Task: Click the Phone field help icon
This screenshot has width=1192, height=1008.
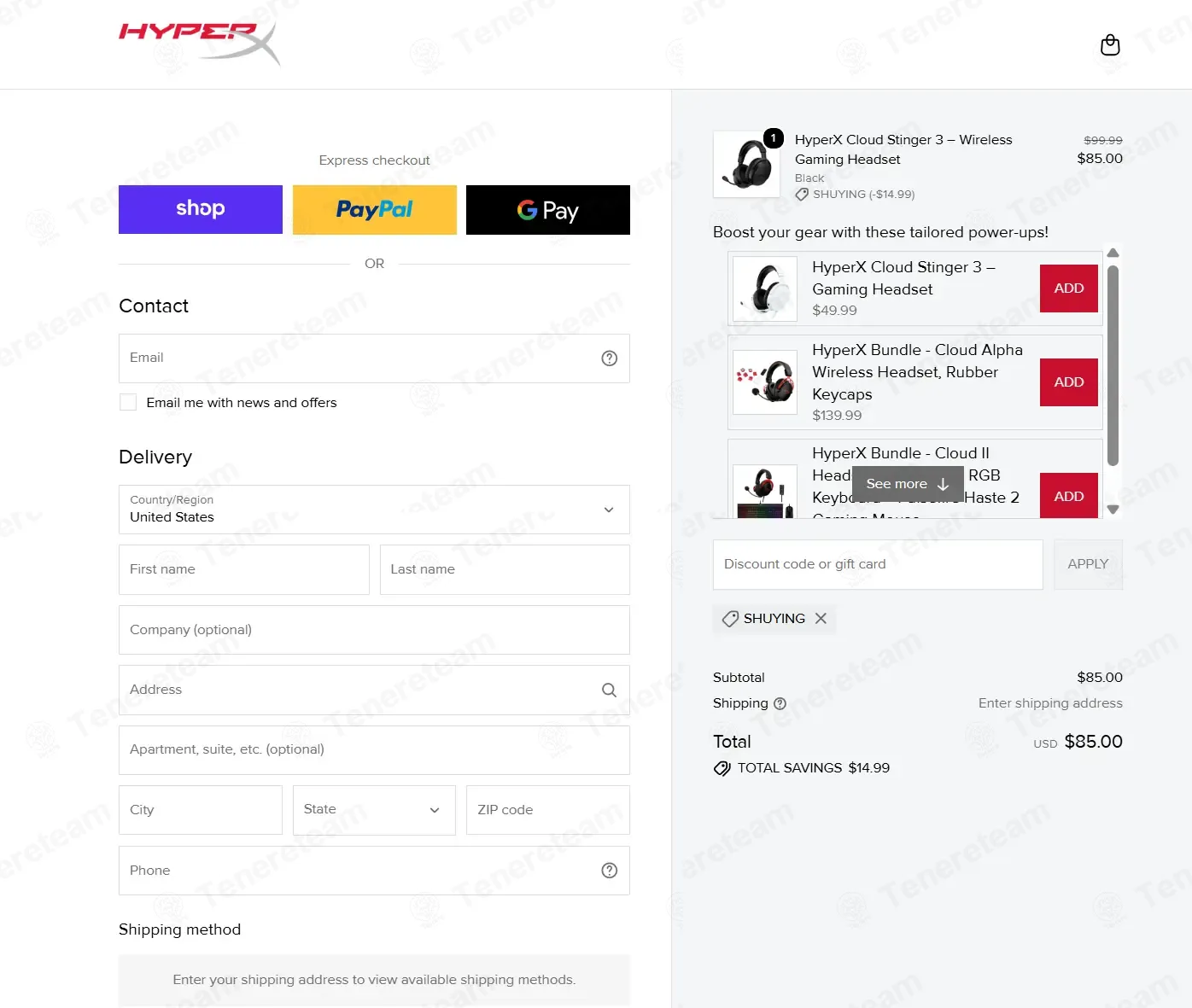Action: pyautogui.click(x=609, y=871)
